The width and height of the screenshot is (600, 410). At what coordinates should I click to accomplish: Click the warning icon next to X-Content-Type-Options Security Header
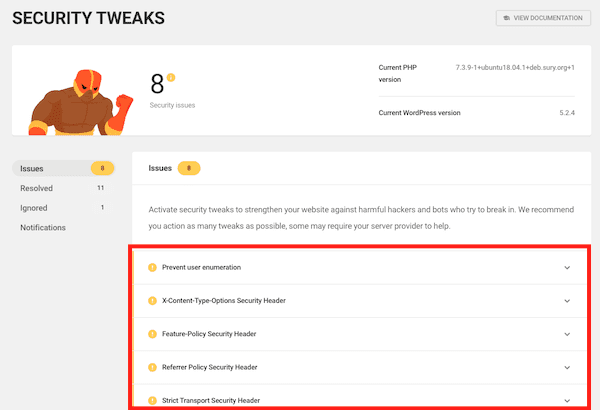click(x=152, y=301)
